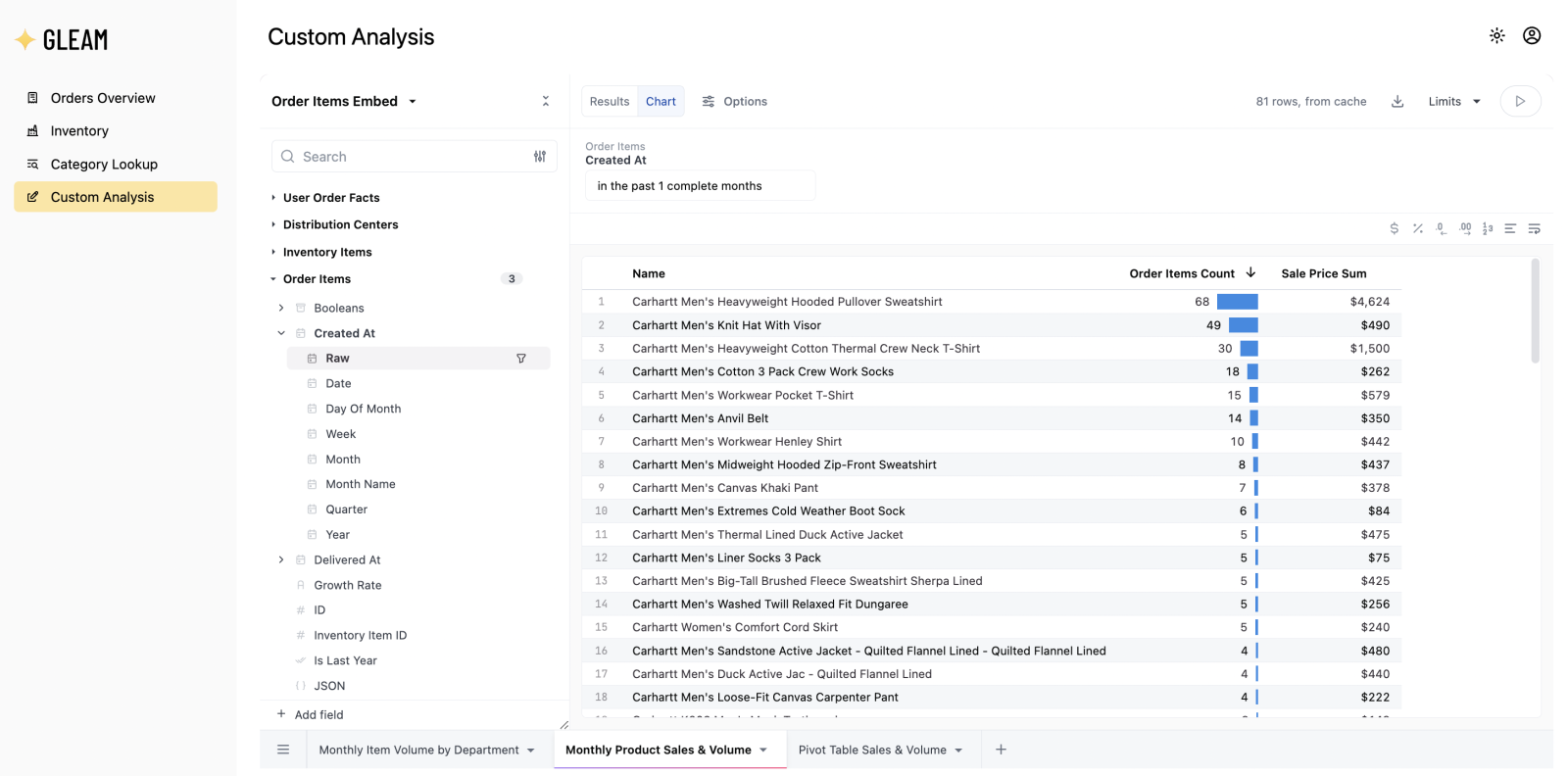1568x776 pixels.
Task: Open the Limits dropdown
Action: pos(1454,101)
